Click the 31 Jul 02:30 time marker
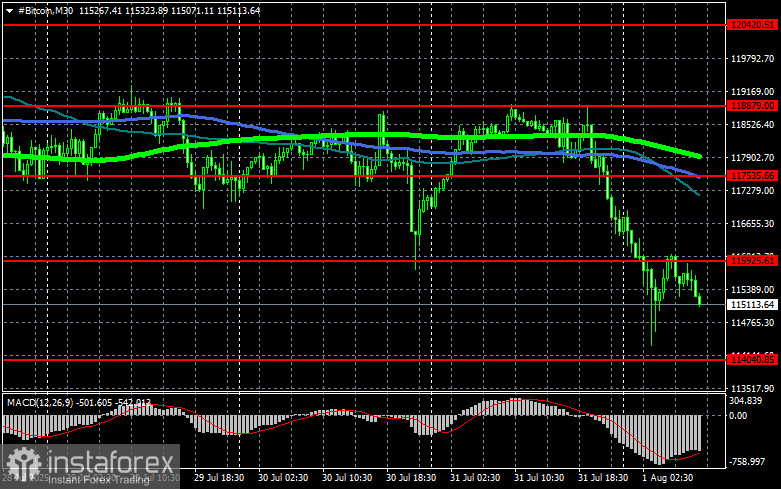 (x=475, y=478)
